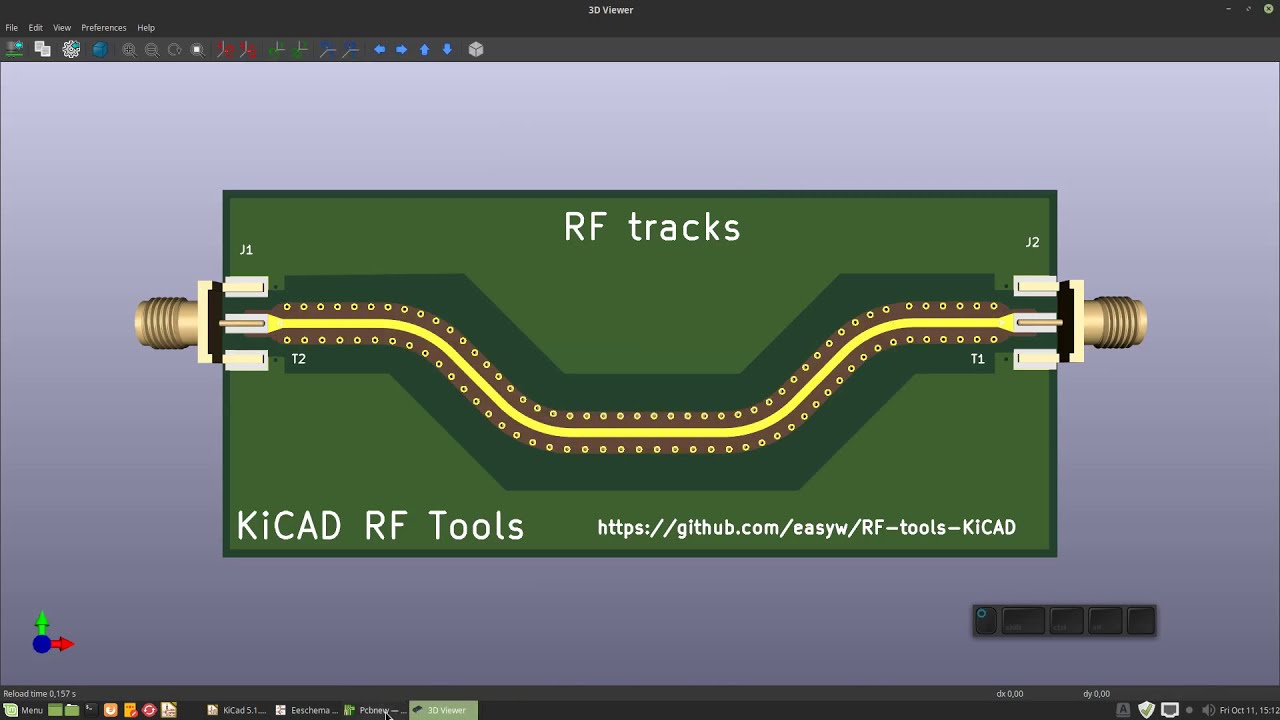Open the Help menu

146,28
